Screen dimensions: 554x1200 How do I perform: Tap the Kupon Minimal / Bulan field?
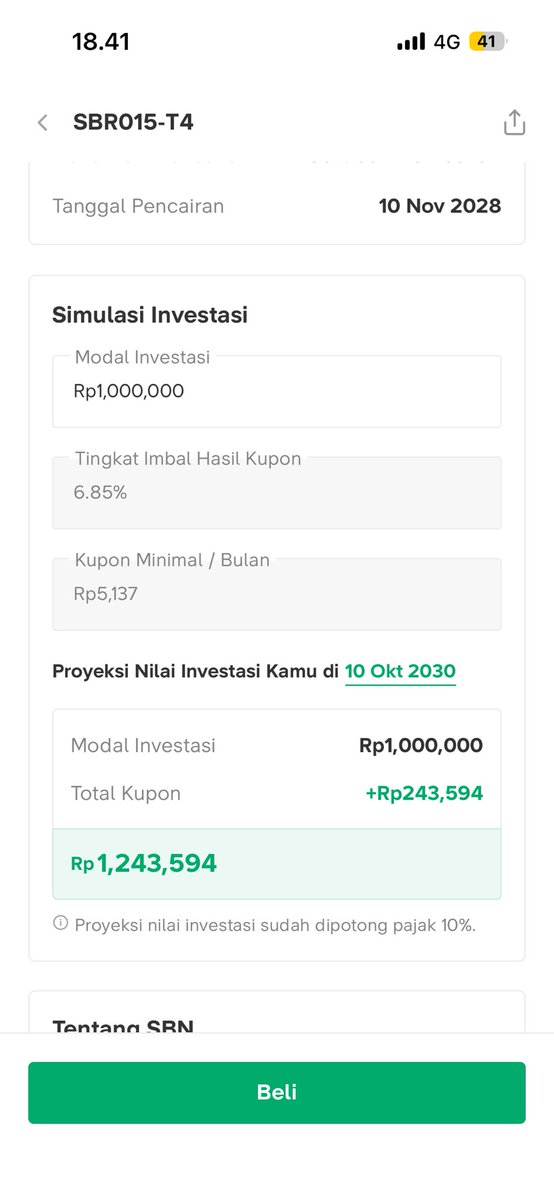pyautogui.click(x=277, y=593)
